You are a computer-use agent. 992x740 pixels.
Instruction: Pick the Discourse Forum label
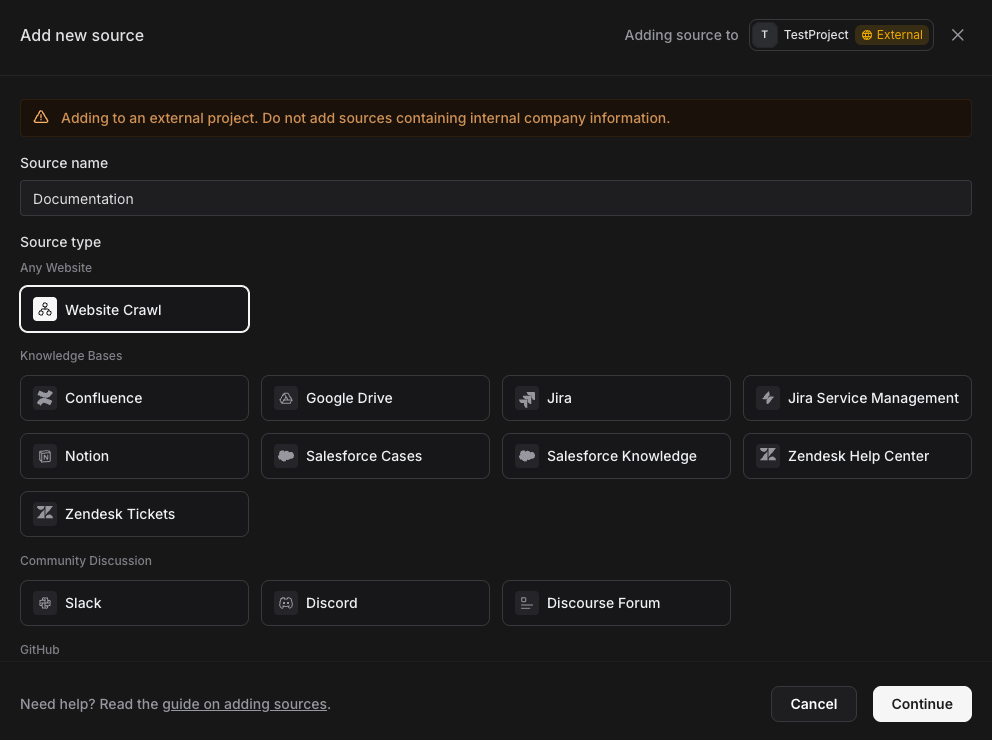pyautogui.click(x=604, y=603)
